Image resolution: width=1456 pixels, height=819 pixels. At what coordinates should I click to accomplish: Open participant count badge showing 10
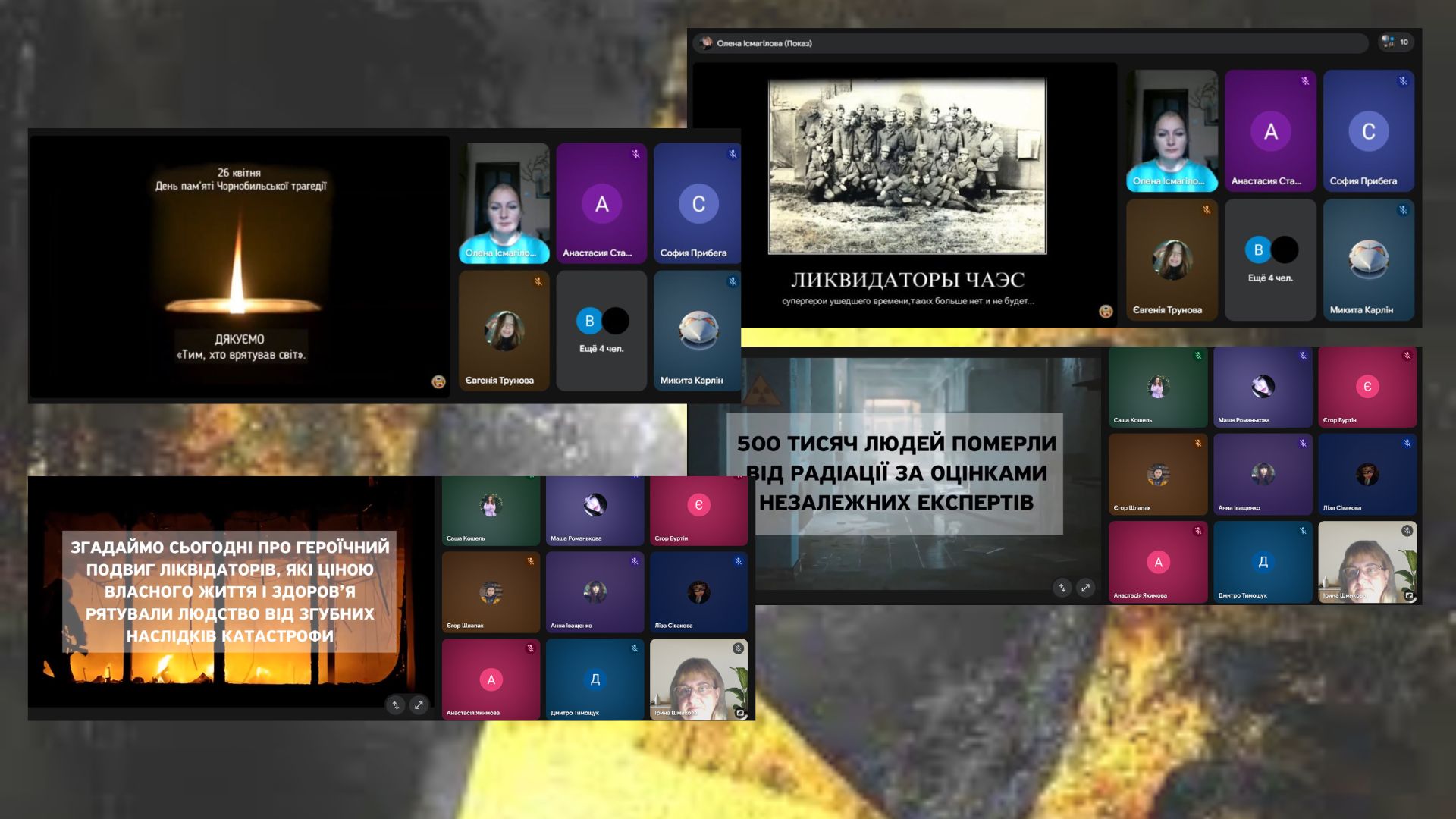1395,42
